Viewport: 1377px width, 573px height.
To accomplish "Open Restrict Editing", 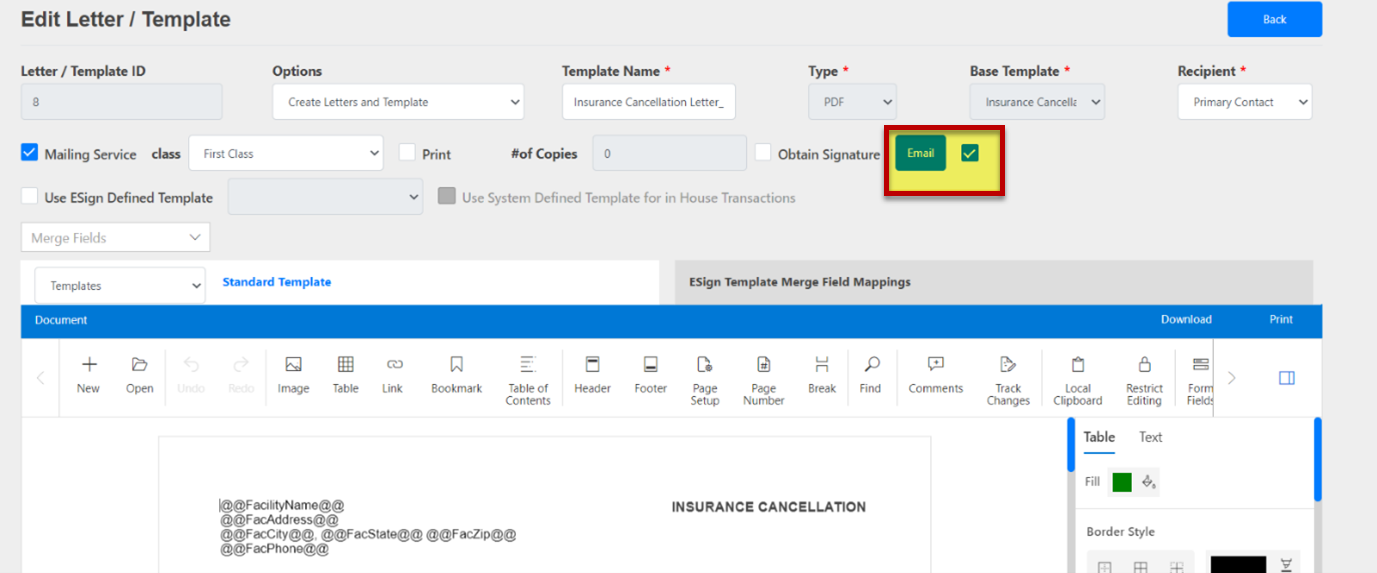I will pos(1144,380).
